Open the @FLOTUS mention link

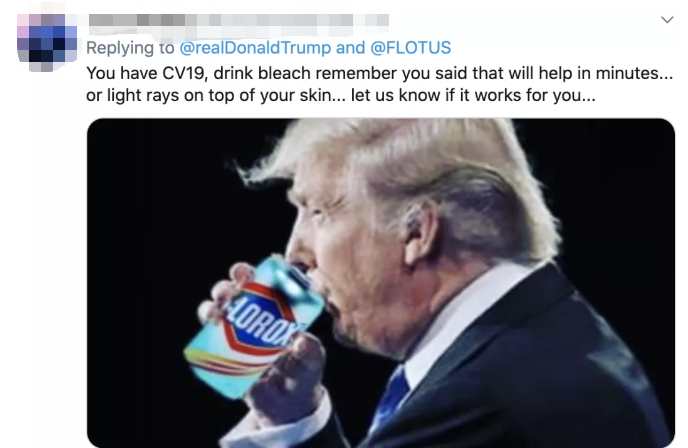point(411,47)
